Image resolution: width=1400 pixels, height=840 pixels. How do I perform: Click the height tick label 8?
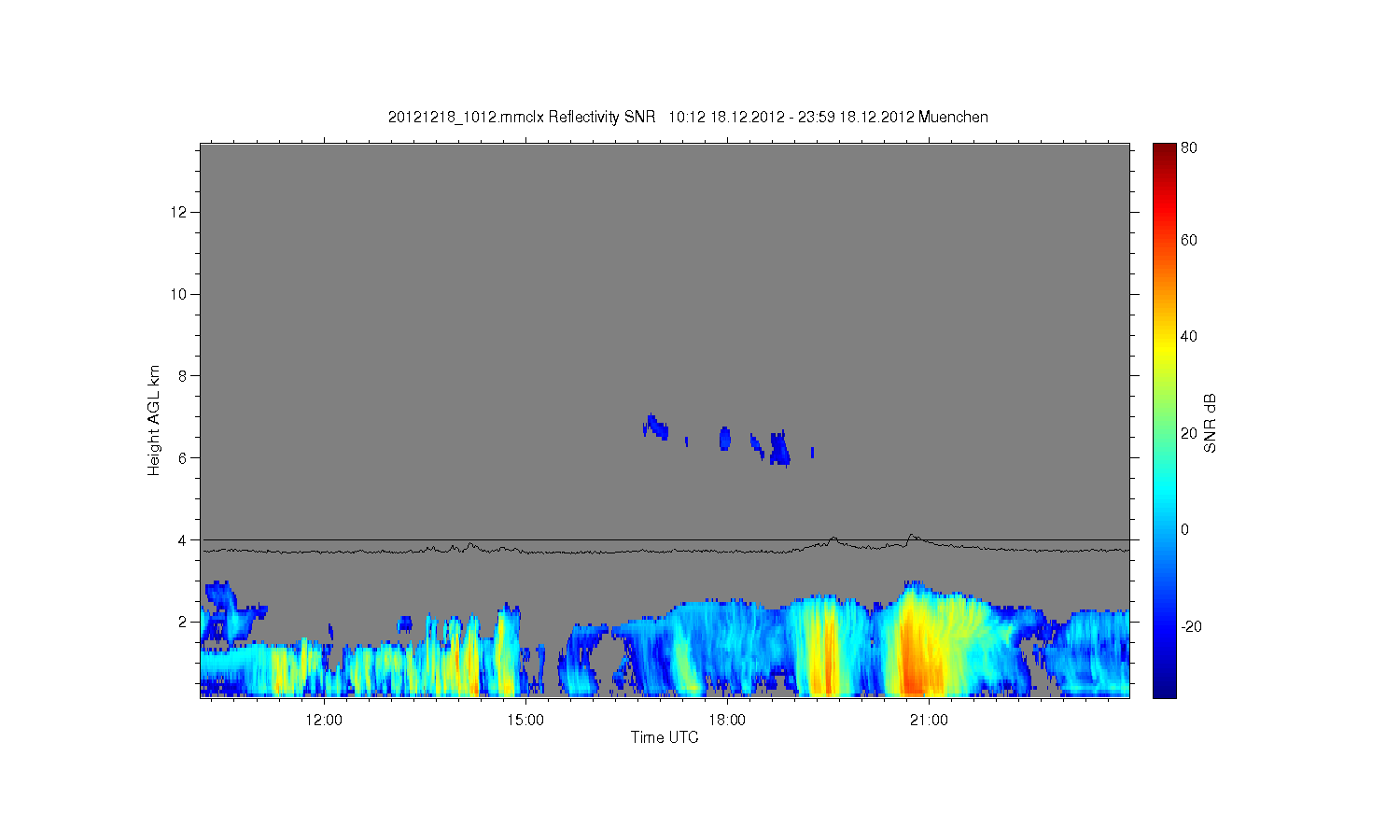(x=183, y=376)
